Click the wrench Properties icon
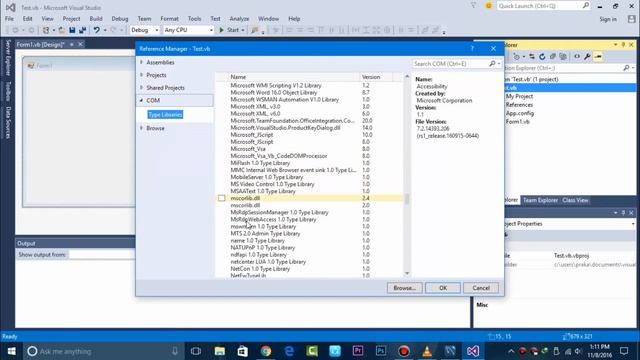 tap(587, 57)
